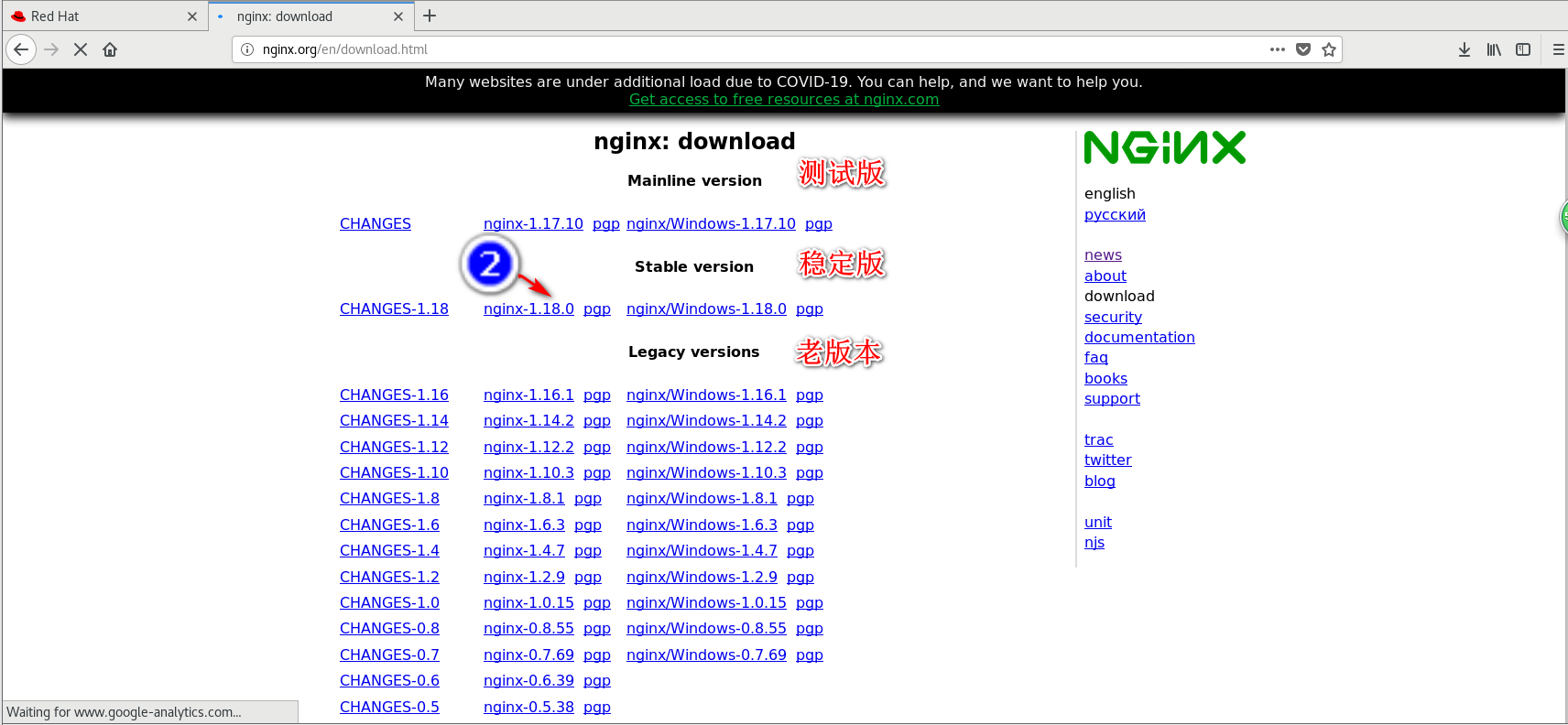This screenshot has height=725, width=1568.
Task: Open CHANGES-1.0 link
Action: [389, 602]
